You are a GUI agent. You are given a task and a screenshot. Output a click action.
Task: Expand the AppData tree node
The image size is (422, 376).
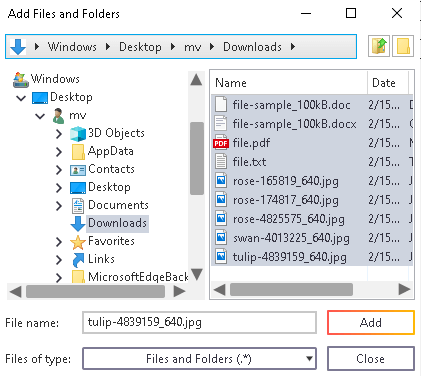pos(59,152)
